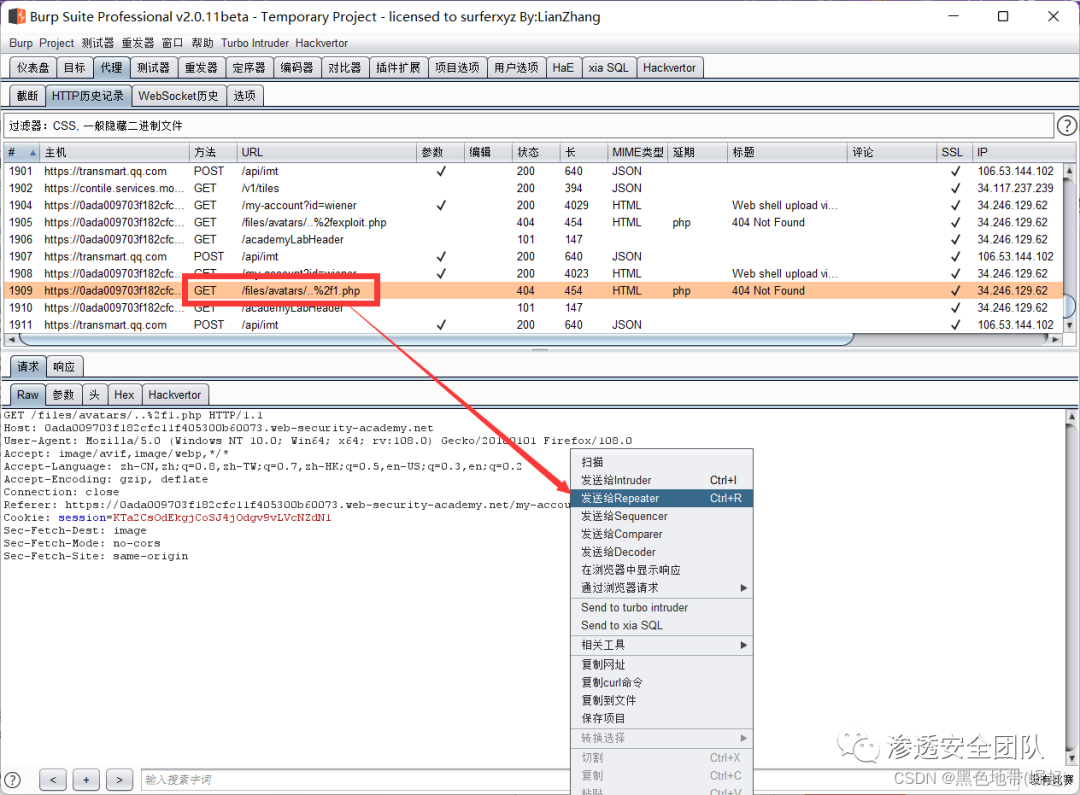Screen dimensions: 1080x795
Task: Sort history by the 状态 column
Action: (x=535, y=152)
